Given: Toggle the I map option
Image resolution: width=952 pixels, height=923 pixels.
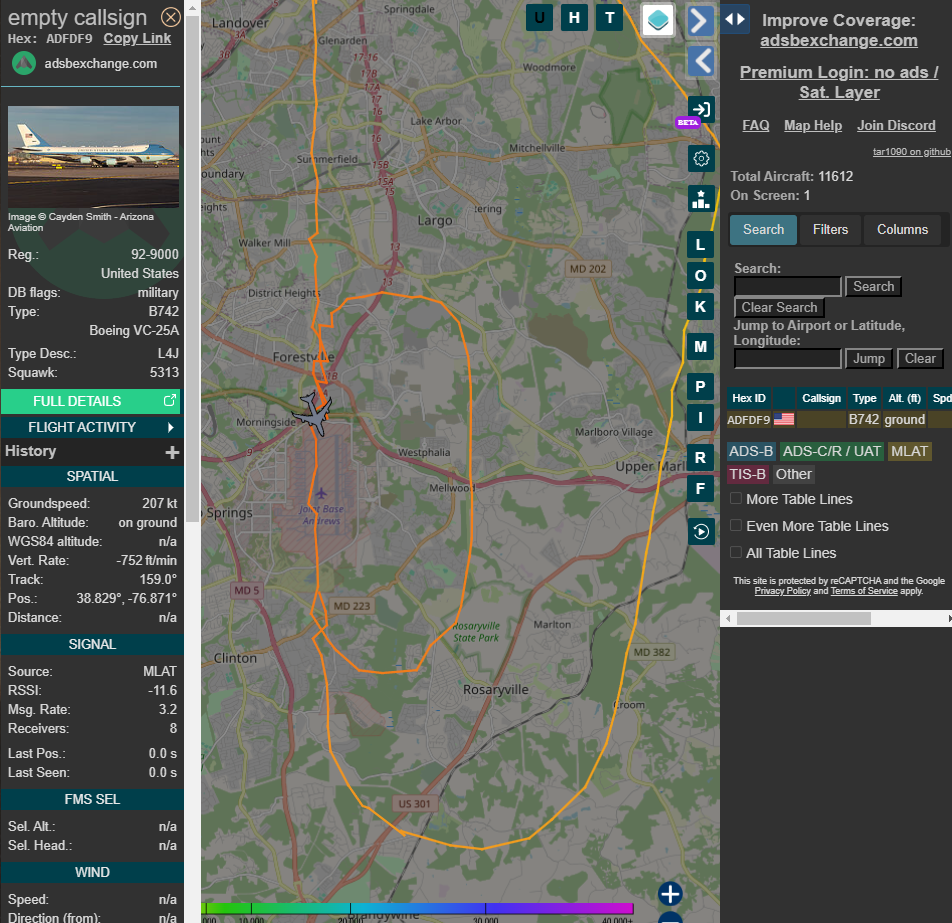Looking at the screenshot, I should [x=700, y=418].
